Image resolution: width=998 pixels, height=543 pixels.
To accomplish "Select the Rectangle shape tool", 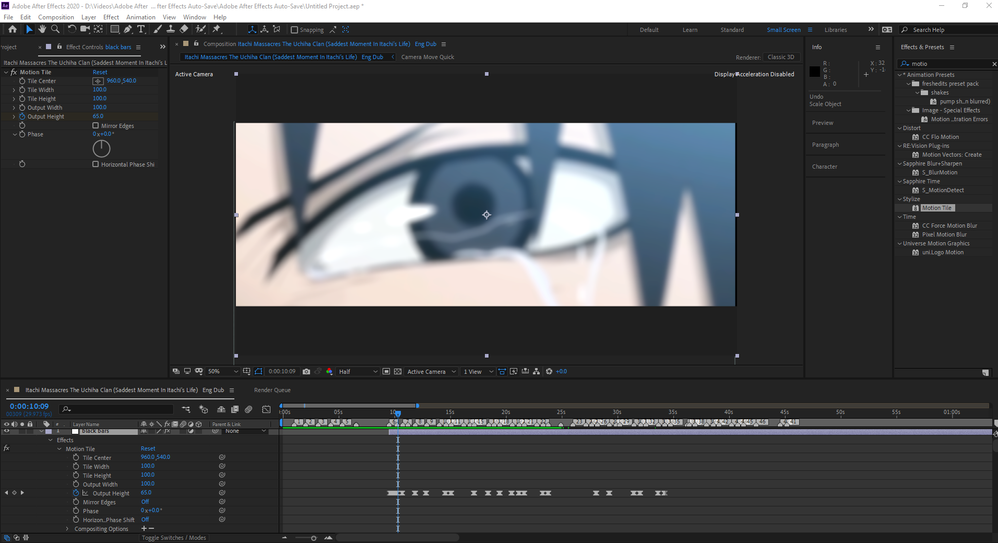I will point(115,29).
